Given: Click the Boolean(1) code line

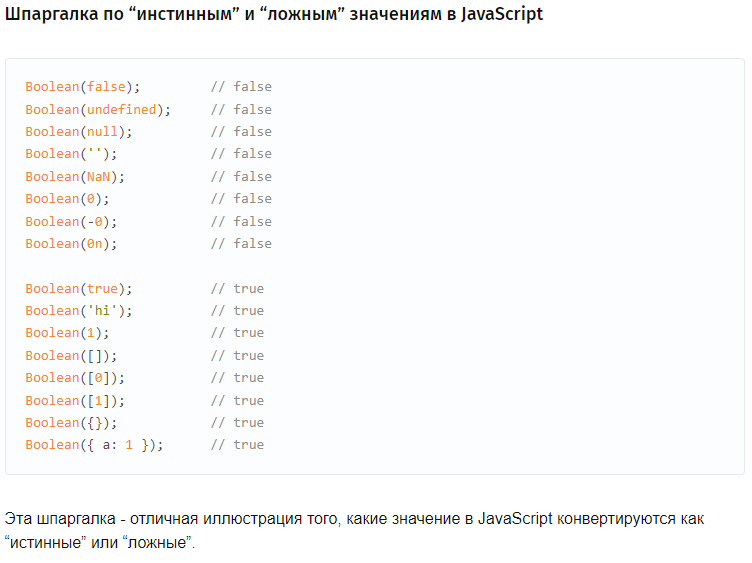Looking at the screenshot, I should (x=144, y=333).
